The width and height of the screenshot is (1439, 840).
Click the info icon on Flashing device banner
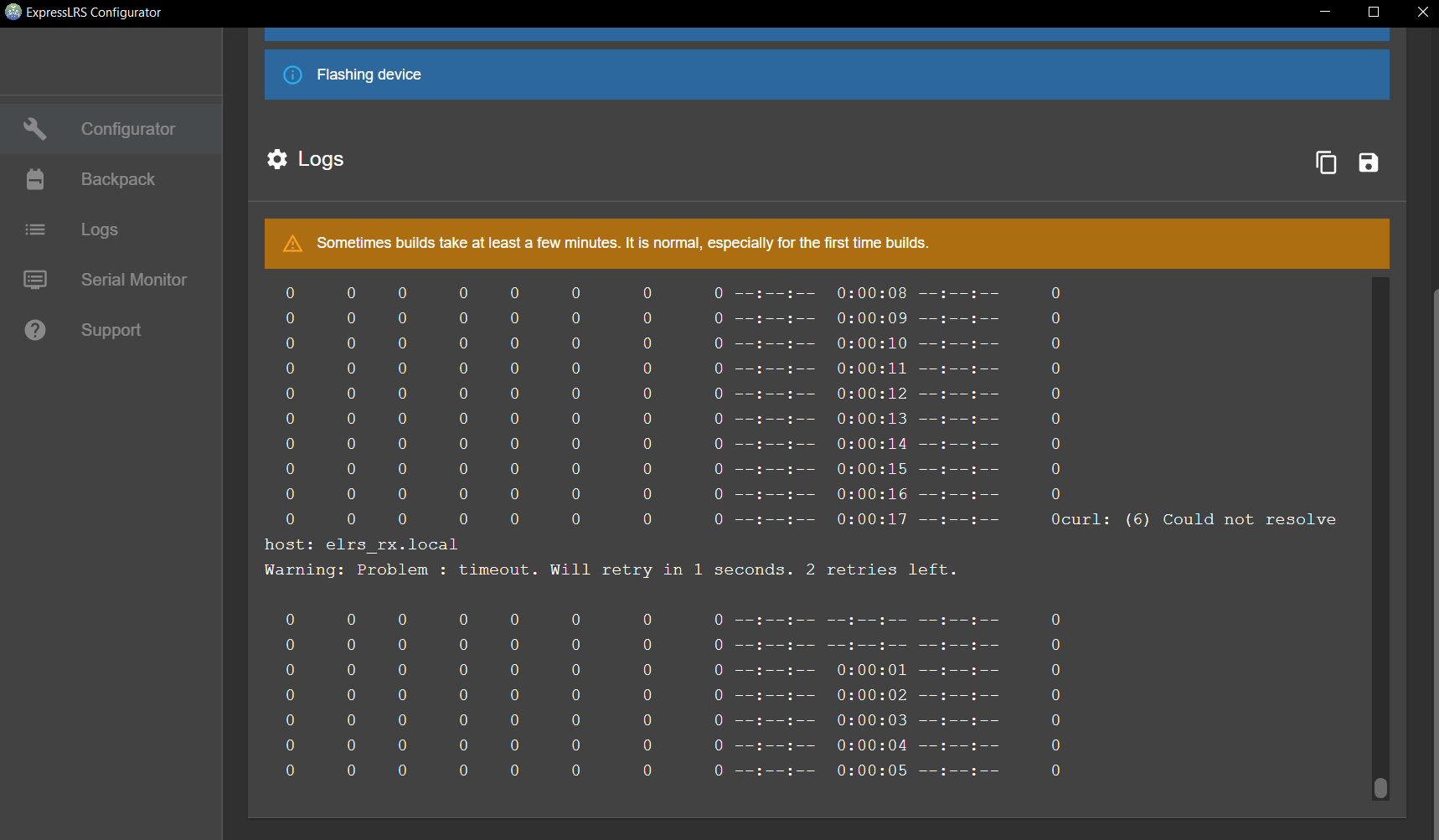(x=292, y=75)
